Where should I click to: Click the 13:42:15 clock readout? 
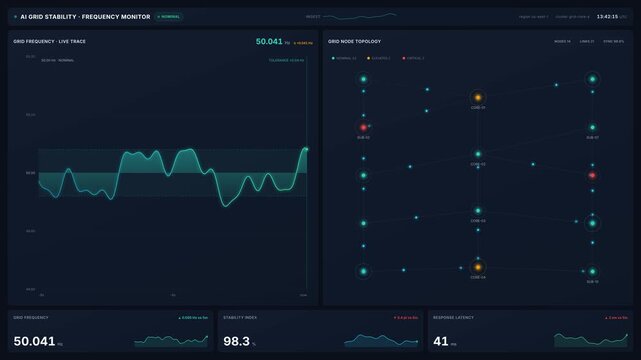[x=607, y=17]
